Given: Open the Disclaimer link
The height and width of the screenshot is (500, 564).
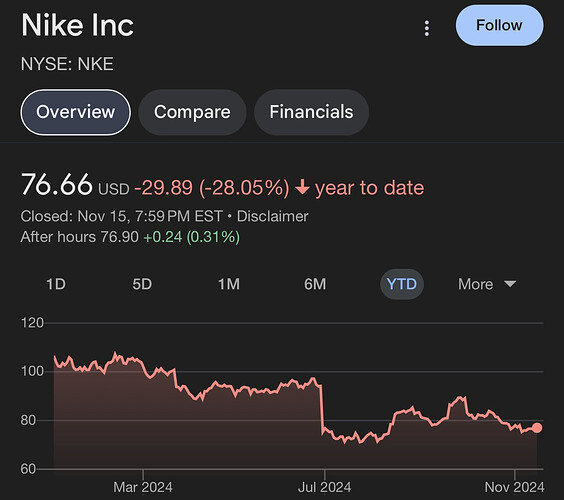Looking at the screenshot, I should tap(273, 217).
